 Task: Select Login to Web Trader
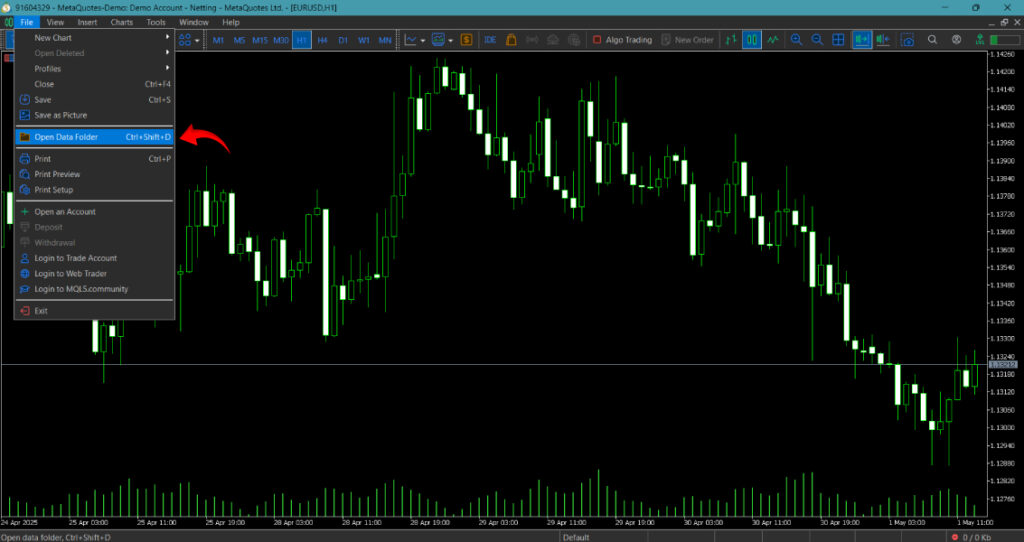95,274
